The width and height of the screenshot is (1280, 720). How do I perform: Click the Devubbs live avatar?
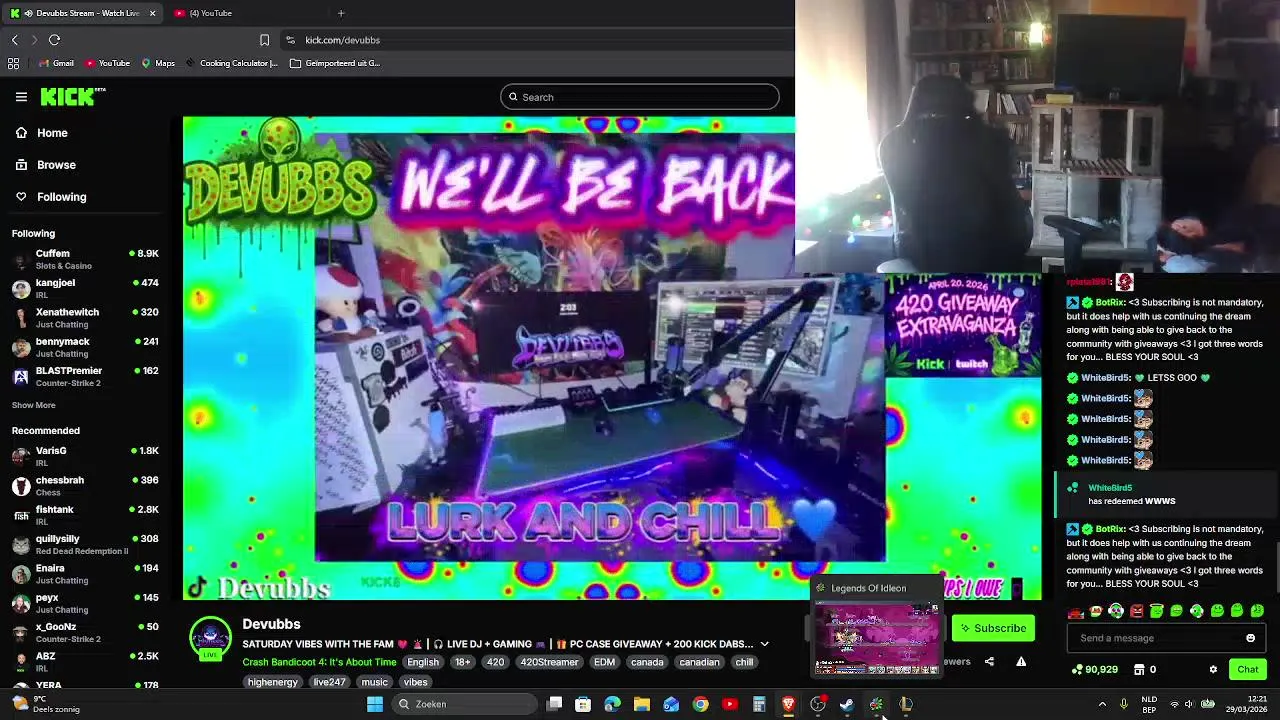210,639
